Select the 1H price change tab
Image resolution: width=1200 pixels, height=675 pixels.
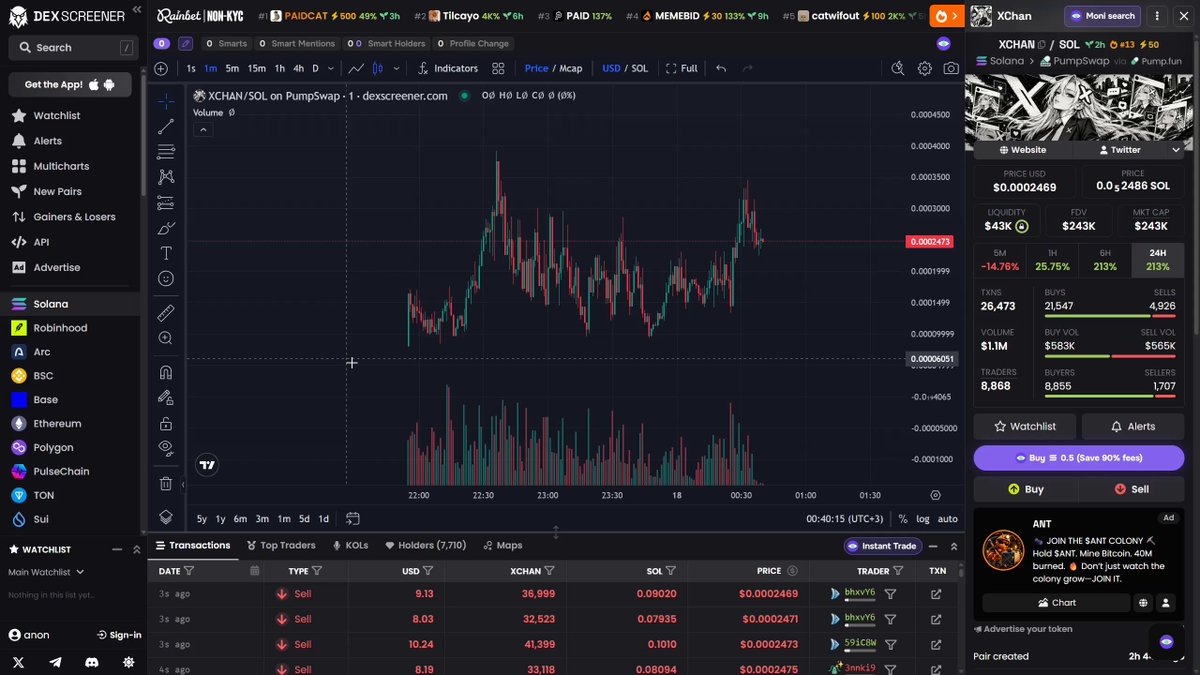point(1052,260)
